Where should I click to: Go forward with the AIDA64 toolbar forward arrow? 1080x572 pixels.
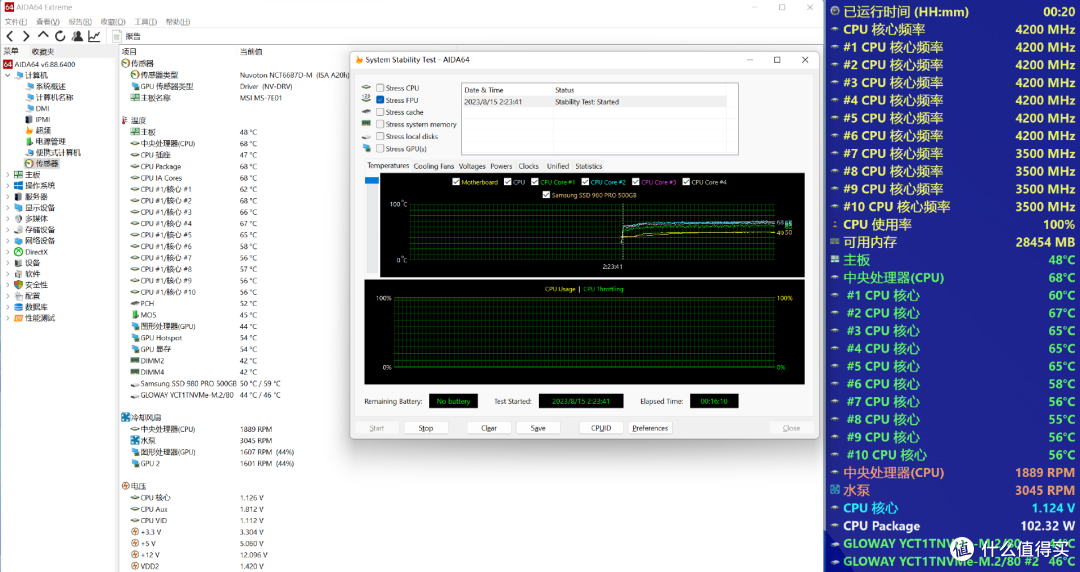[x=26, y=36]
